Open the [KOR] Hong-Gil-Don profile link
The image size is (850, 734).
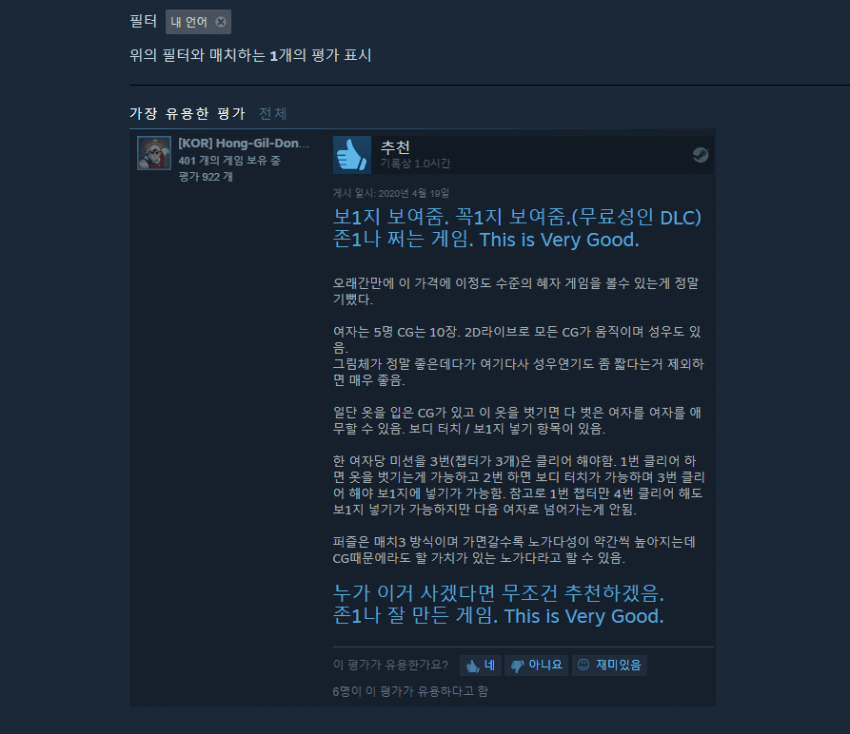click(x=243, y=143)
